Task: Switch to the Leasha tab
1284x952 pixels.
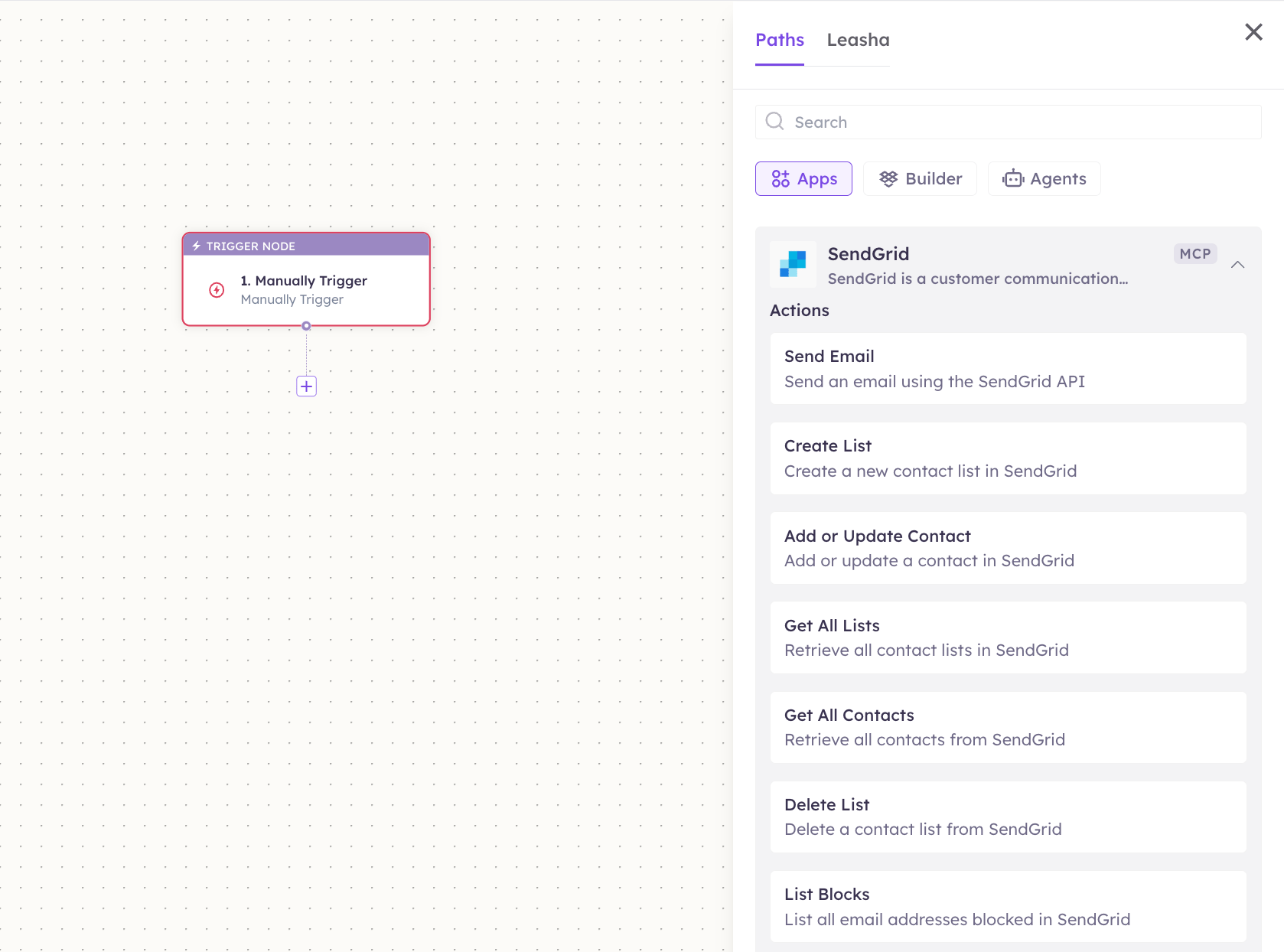Action: click(x=858, y=40)
